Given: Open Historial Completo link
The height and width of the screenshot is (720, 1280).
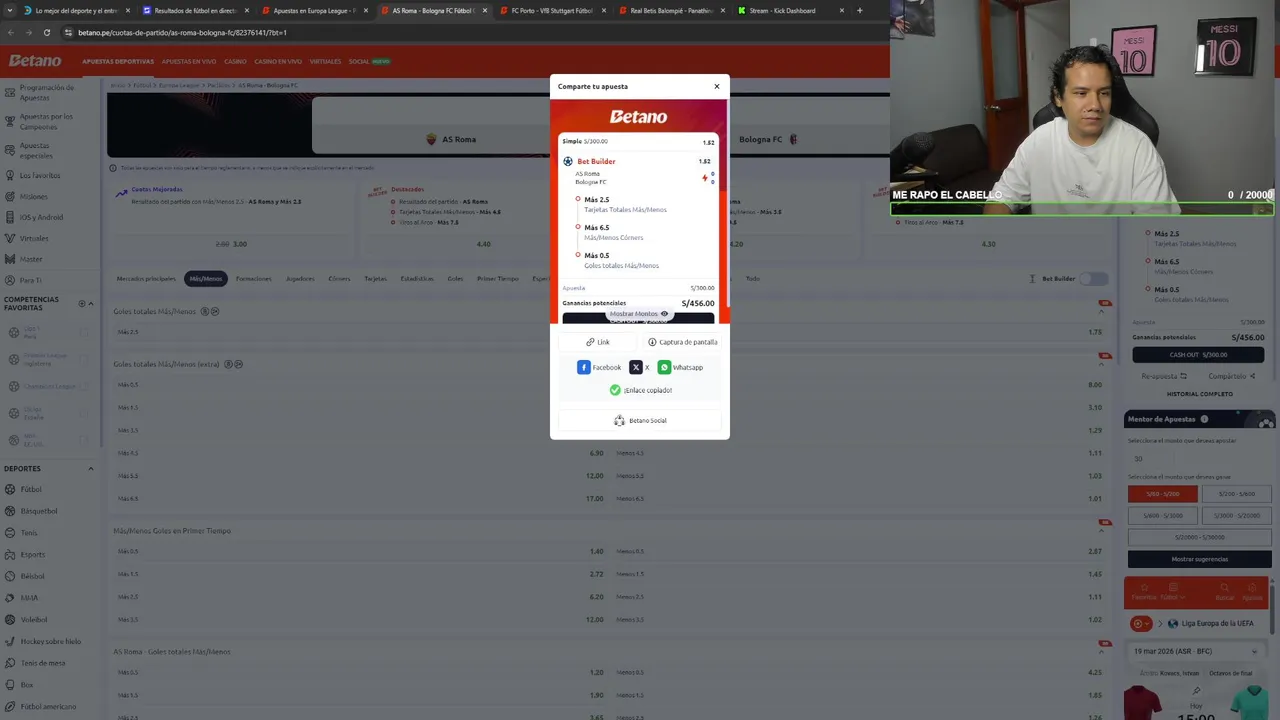Looking at the screenshot, I should (x=1199, y=394).
